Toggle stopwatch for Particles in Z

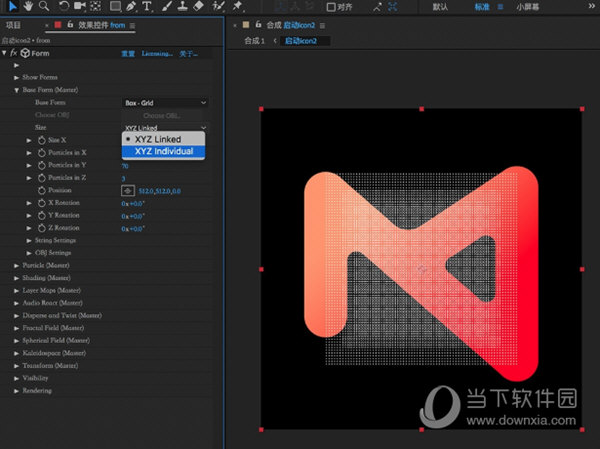pos(42,178)
